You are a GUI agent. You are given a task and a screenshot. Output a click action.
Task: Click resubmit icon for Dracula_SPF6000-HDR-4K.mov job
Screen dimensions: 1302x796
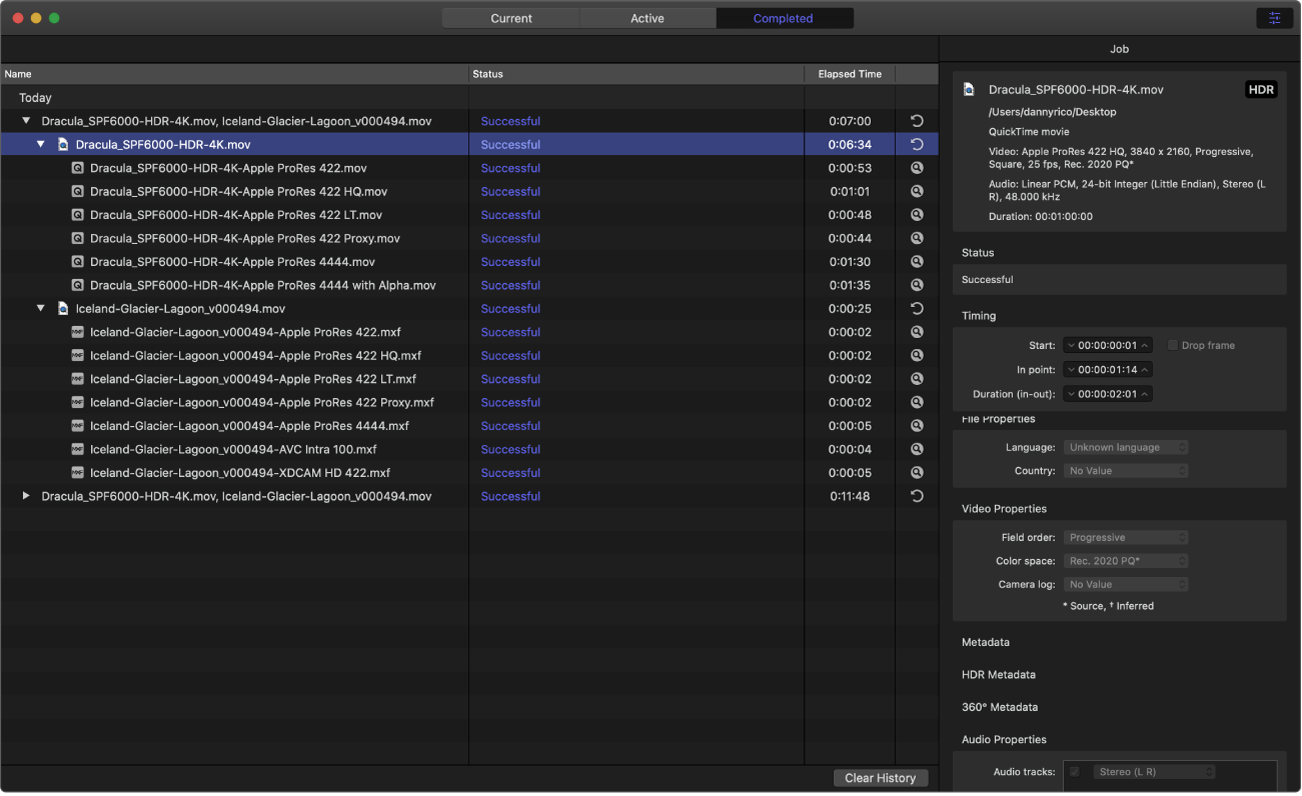[916, 145]
